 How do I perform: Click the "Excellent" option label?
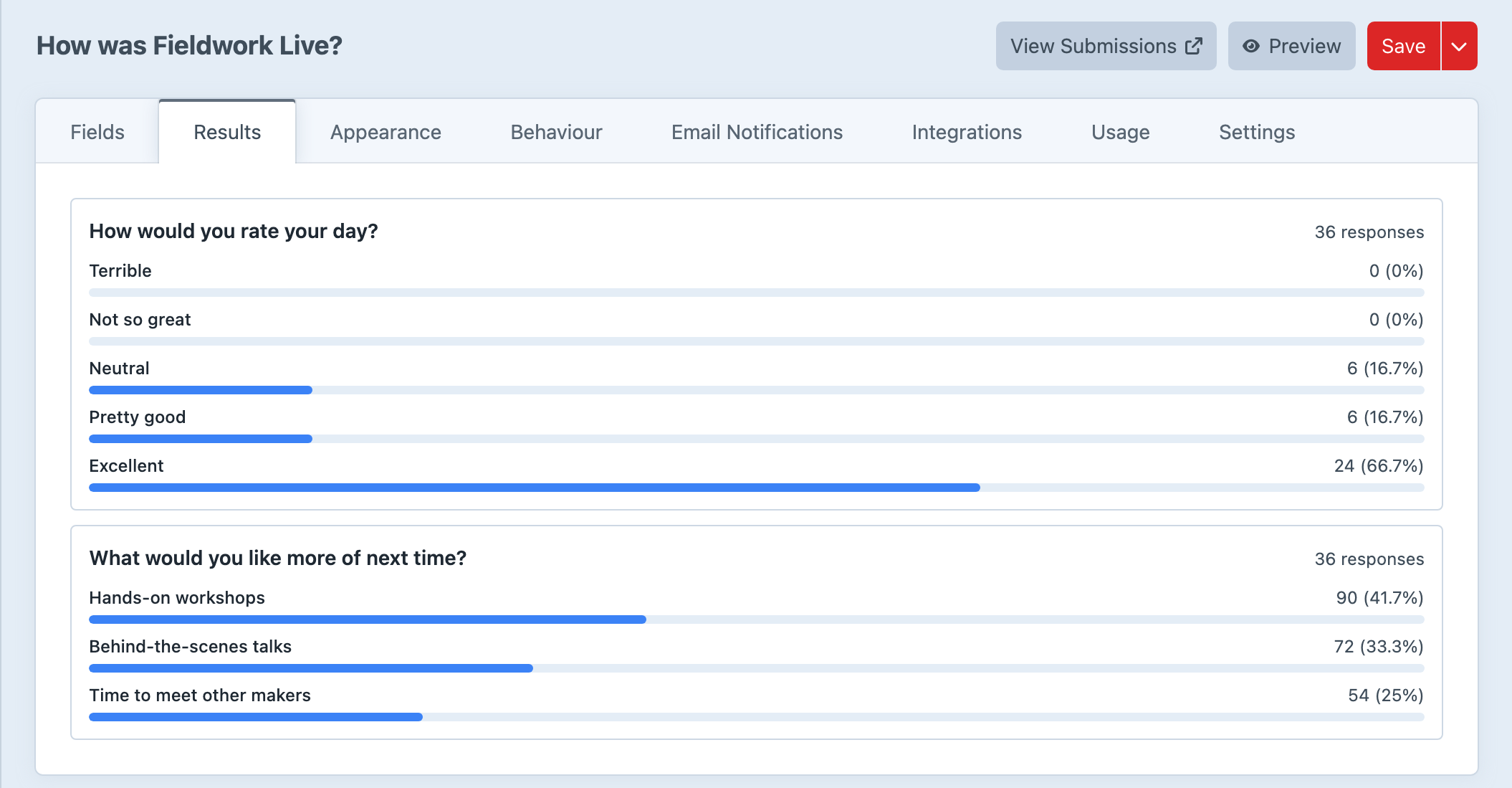pyautogui.click(x=126, y=466)
